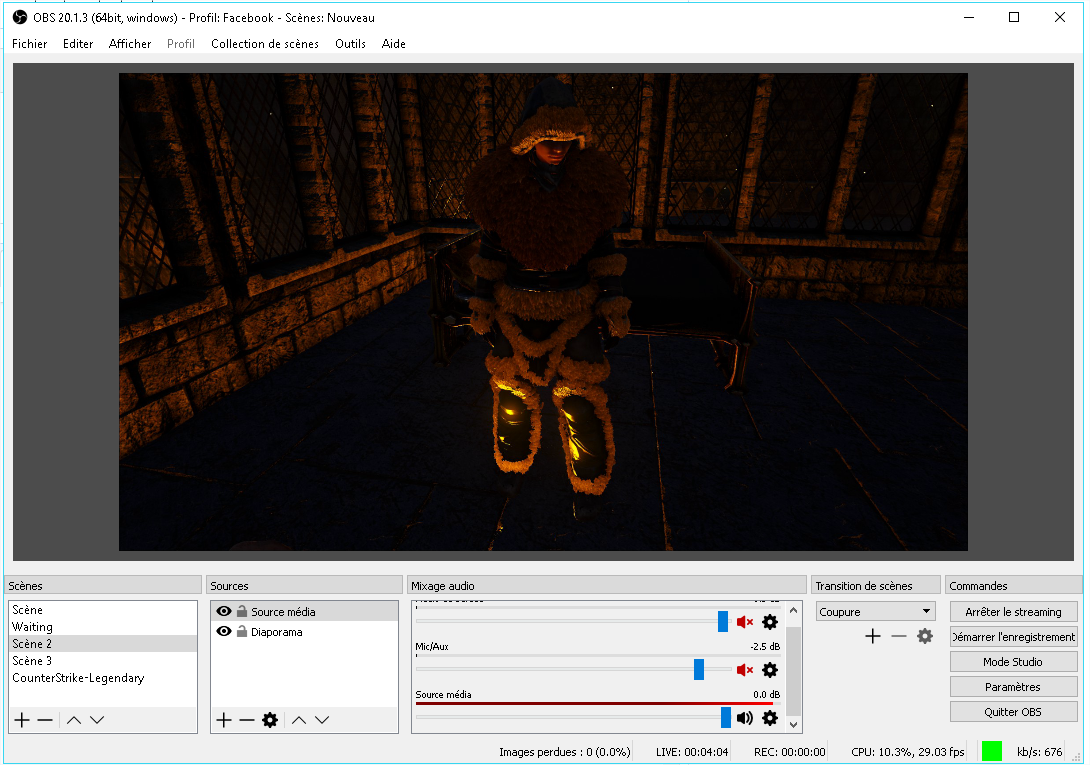Mute the Source média audio channel
This screenshot has width=1090, height=765.
click(745, 718)
